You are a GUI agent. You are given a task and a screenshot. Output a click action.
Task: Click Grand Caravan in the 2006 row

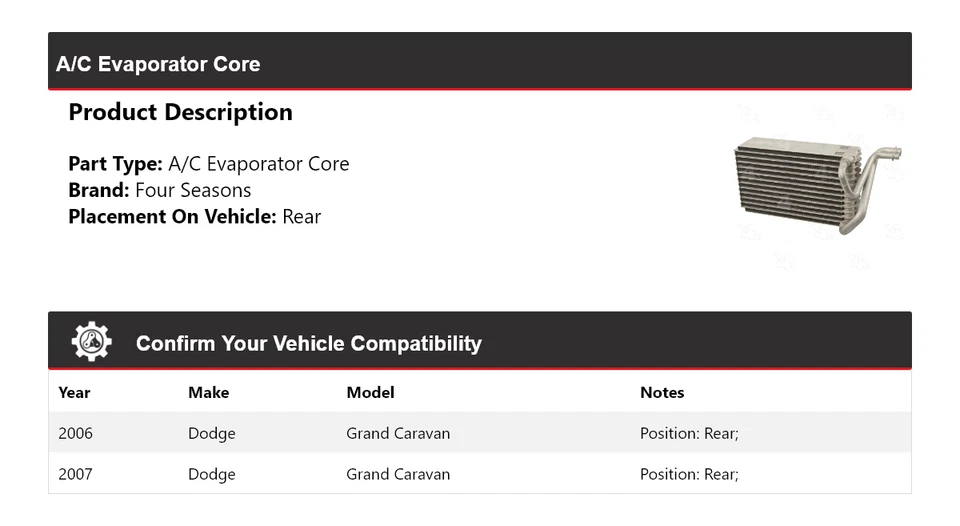click(x=398, y=434)
